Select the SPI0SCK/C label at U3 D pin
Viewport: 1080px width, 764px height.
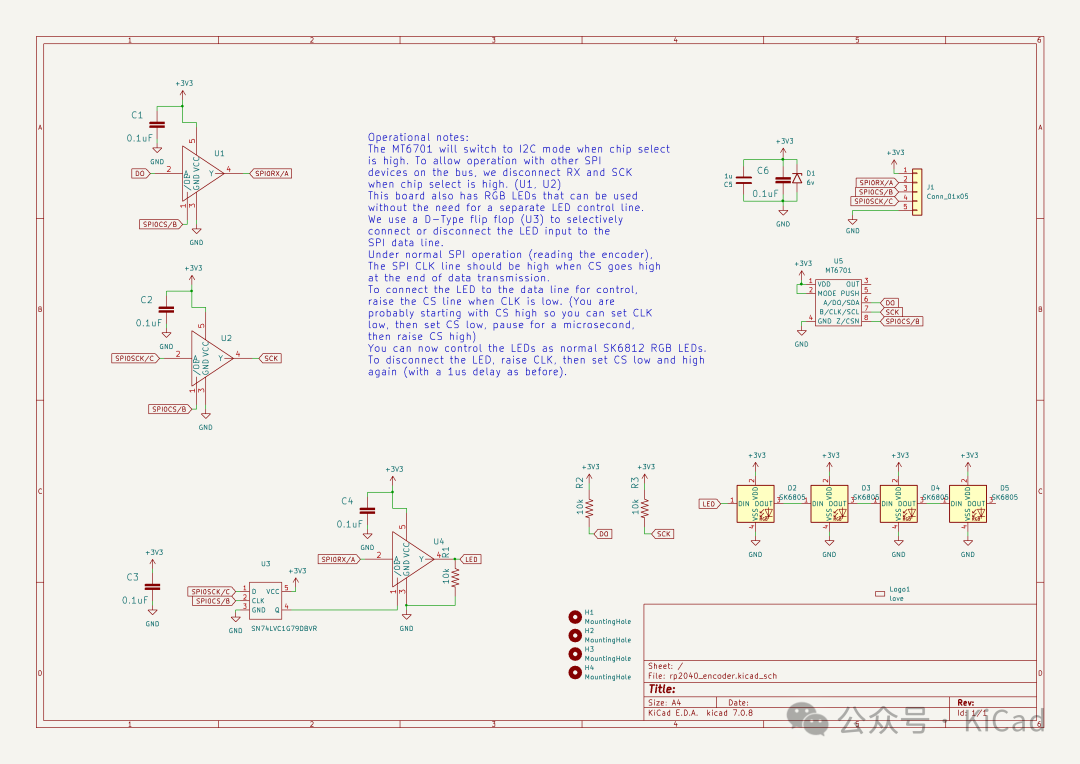(x=211, y=592)
